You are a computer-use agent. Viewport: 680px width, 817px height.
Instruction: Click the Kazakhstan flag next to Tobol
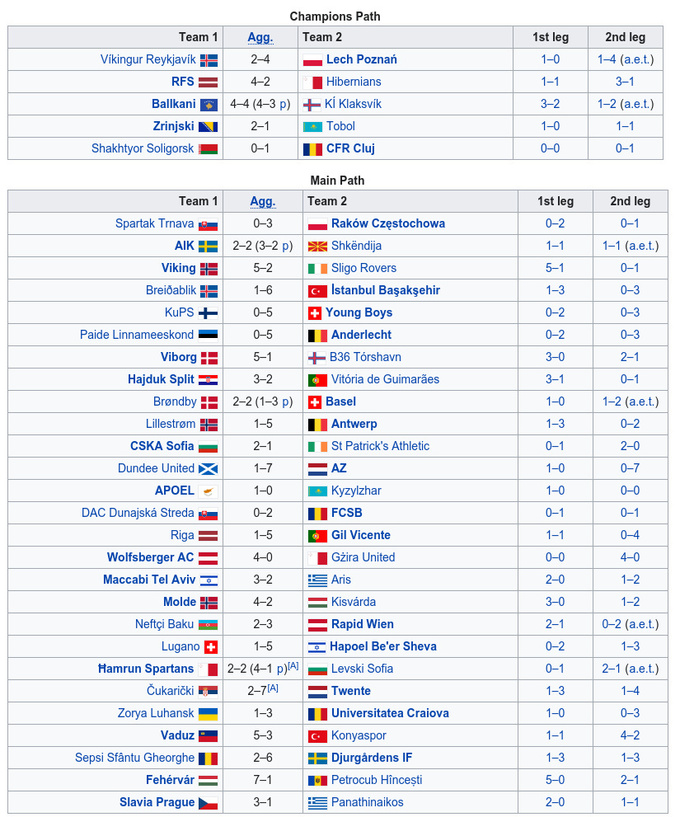tap(312, 127)
